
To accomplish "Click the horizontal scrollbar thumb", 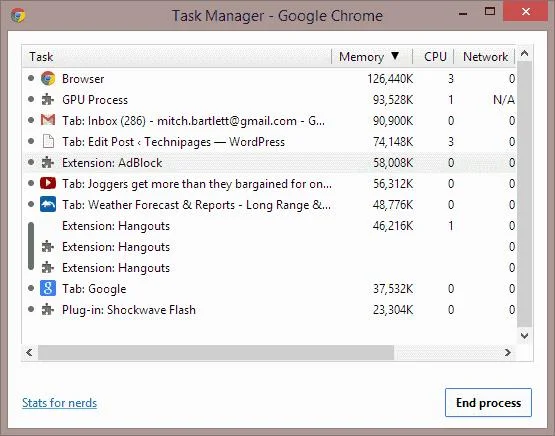I will click(216, 352).
